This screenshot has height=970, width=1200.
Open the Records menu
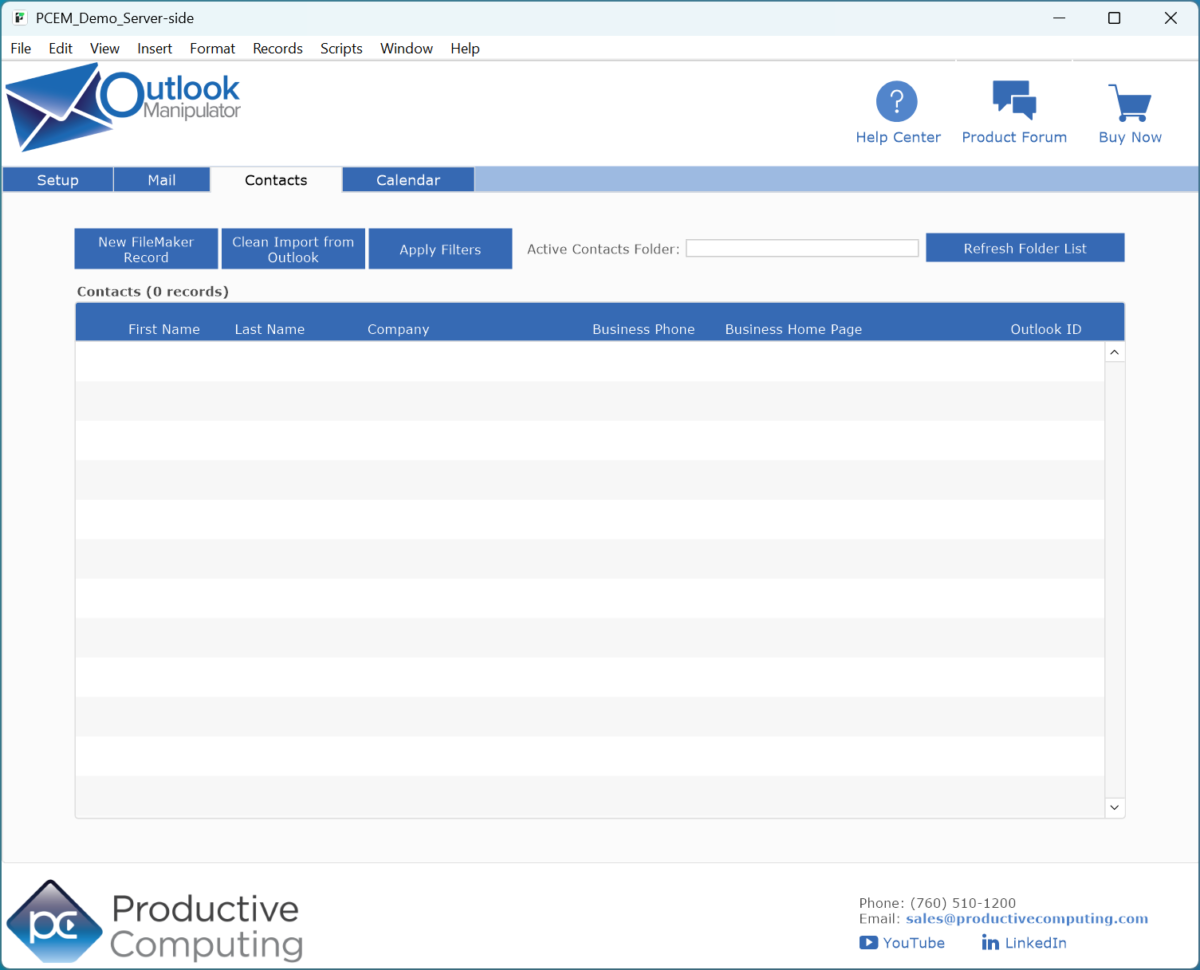coord(278,48)
